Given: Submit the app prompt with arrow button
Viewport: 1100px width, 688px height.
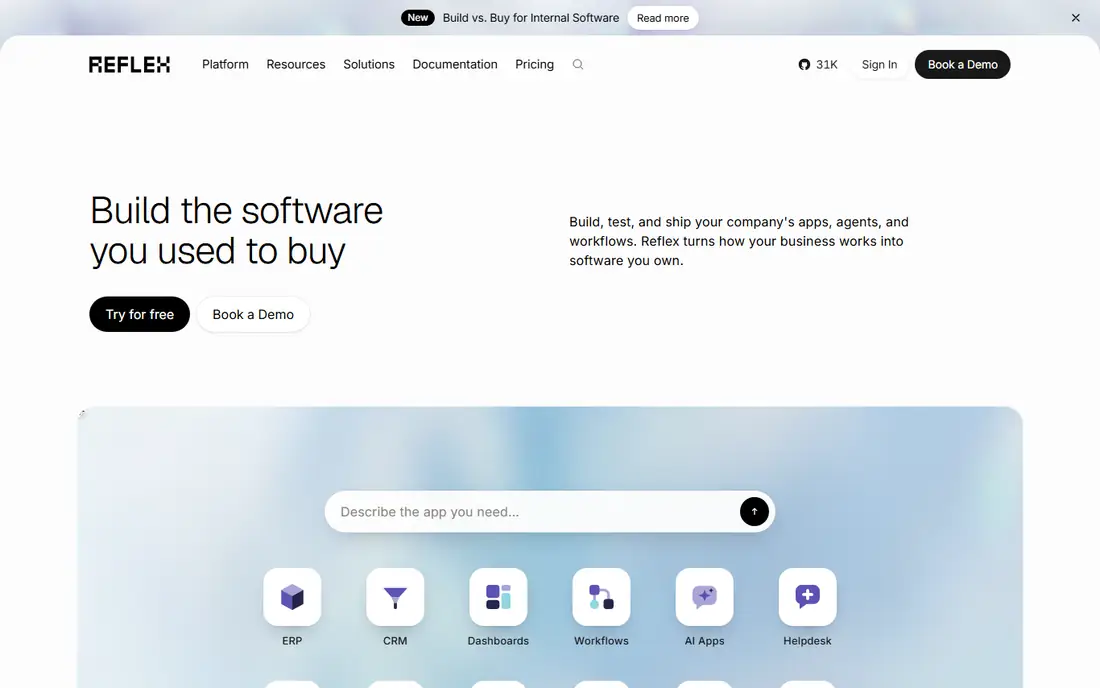Looking at the screenshot, I should click(754, 511).
